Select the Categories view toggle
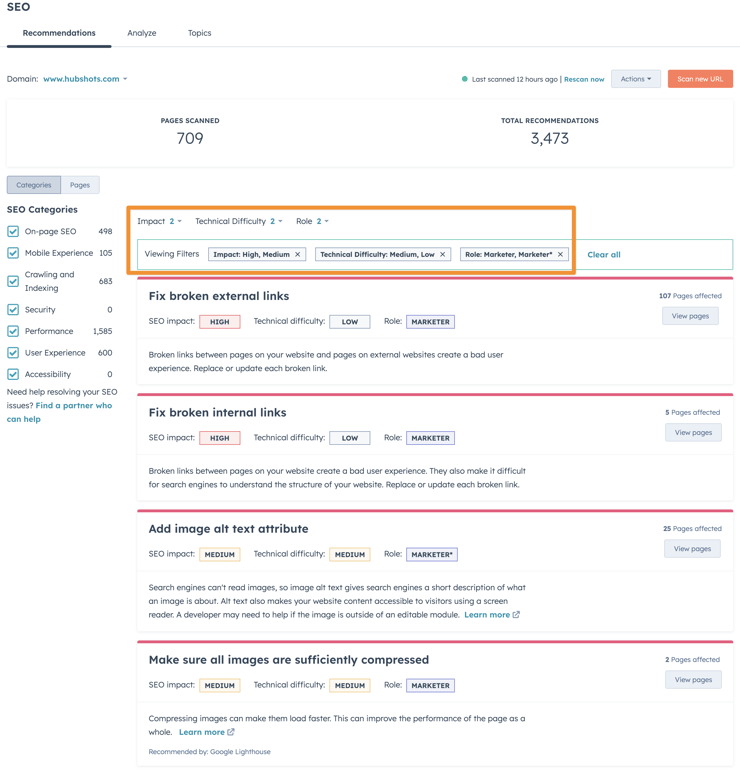 pyautogui.click(x=34, y=185)
